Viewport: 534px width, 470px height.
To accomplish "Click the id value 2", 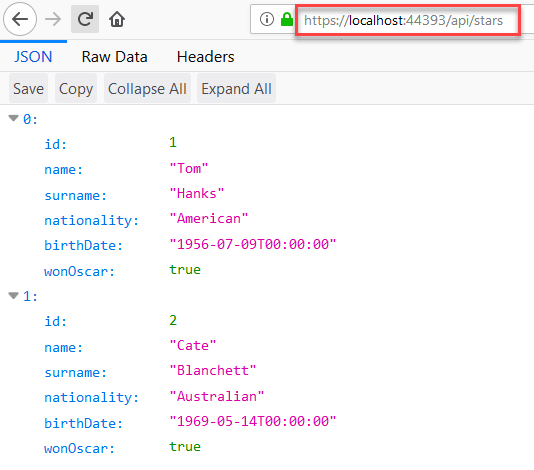I will 173,320.
